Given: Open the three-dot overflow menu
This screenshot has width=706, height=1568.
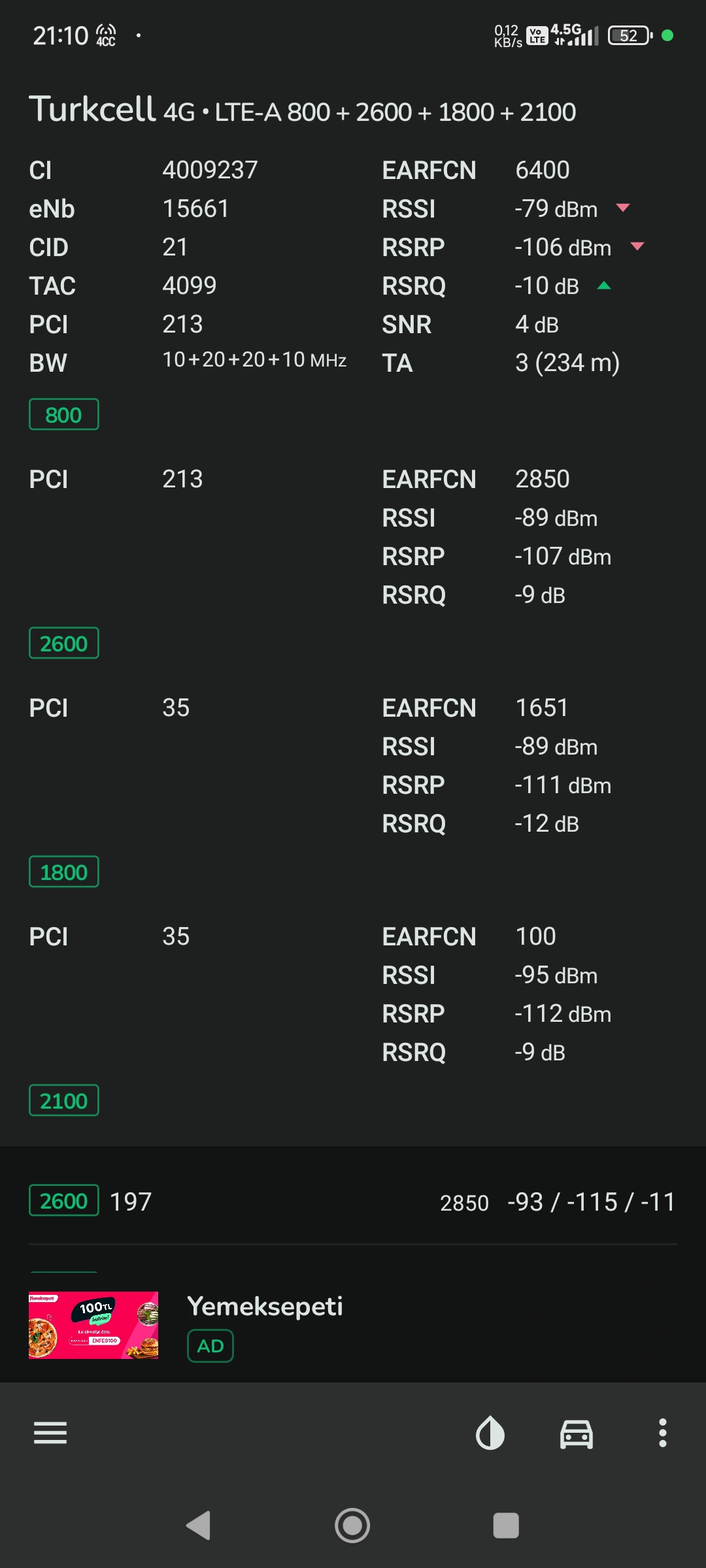Looking at the screenshot, I should [663, 1433].
